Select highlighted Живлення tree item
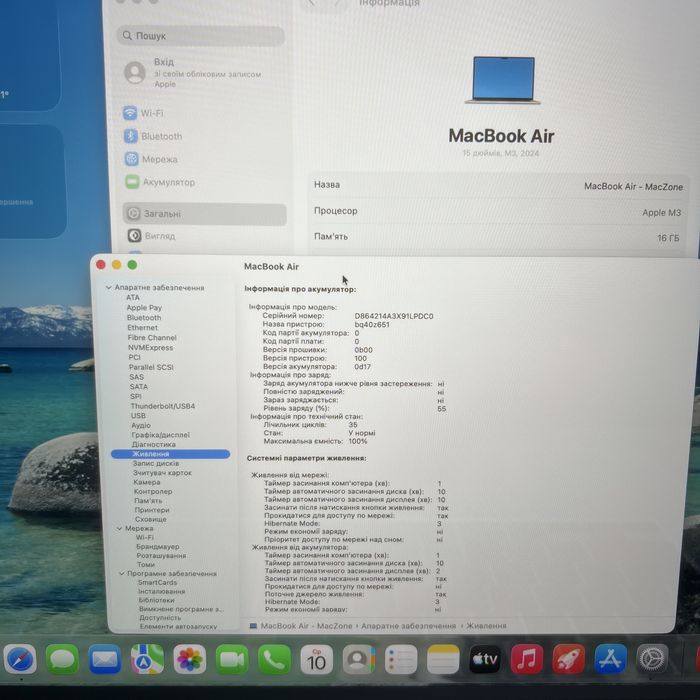Image resolution: width=700 pixels, height=700 pixels. coord(171,454)
